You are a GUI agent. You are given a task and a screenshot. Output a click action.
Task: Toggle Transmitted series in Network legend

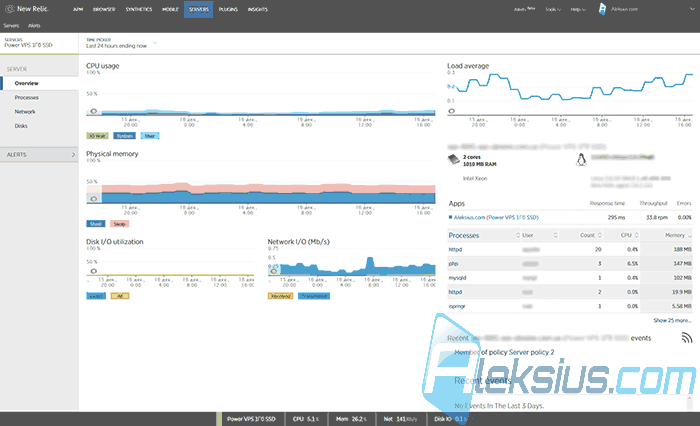tap(314, 296)
